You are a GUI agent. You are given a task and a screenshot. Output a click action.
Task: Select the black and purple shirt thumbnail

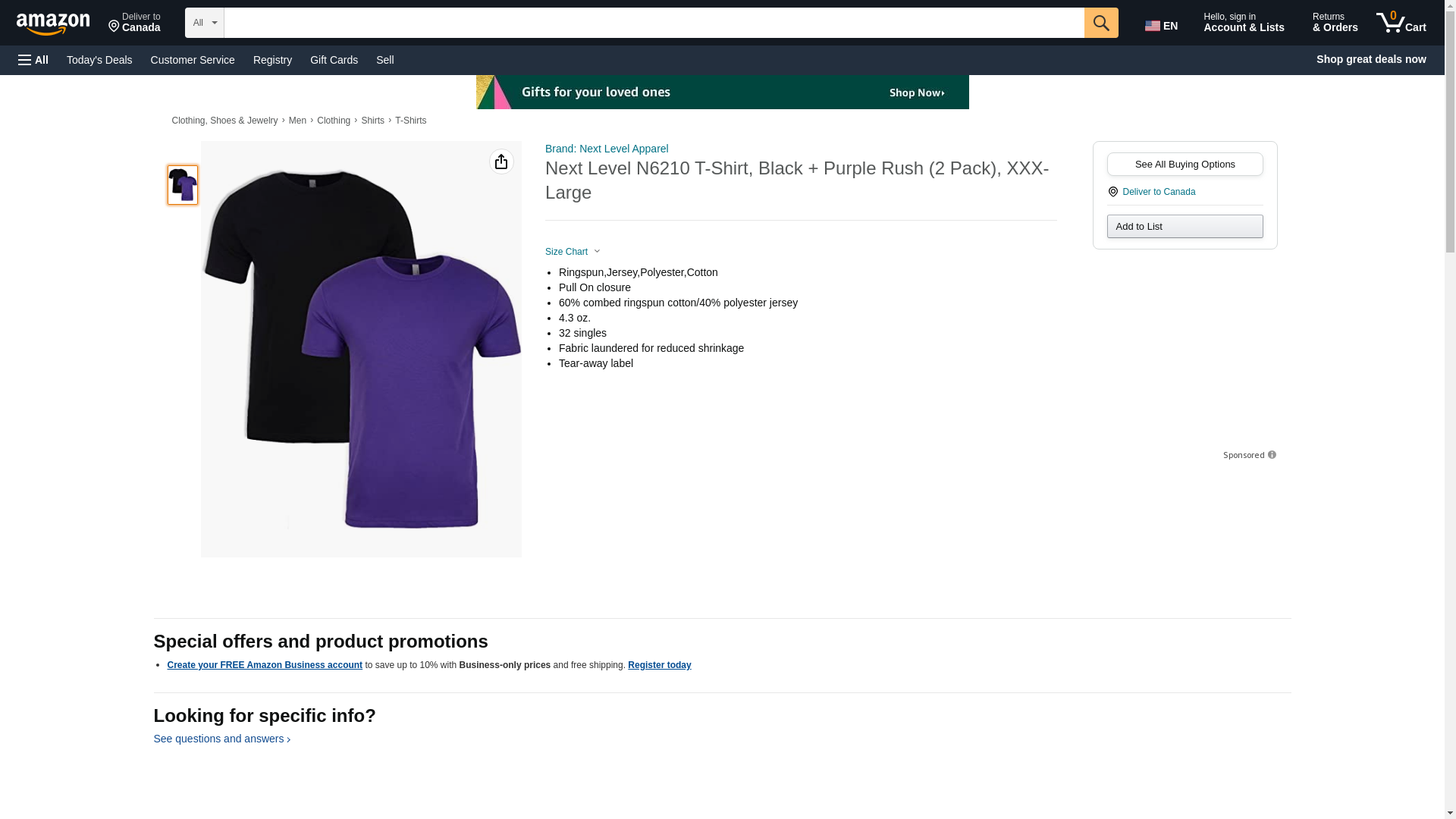pos(183,185)
